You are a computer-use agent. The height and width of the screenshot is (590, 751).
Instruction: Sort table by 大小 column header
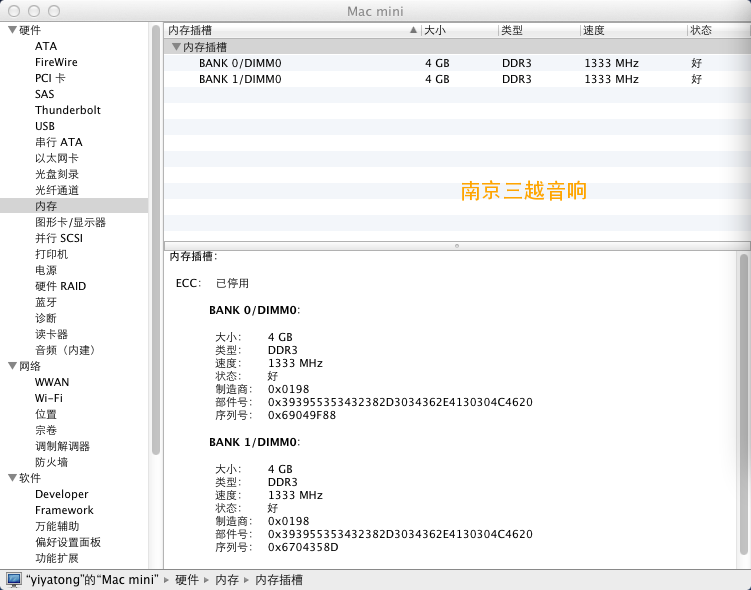click(459, 30)
